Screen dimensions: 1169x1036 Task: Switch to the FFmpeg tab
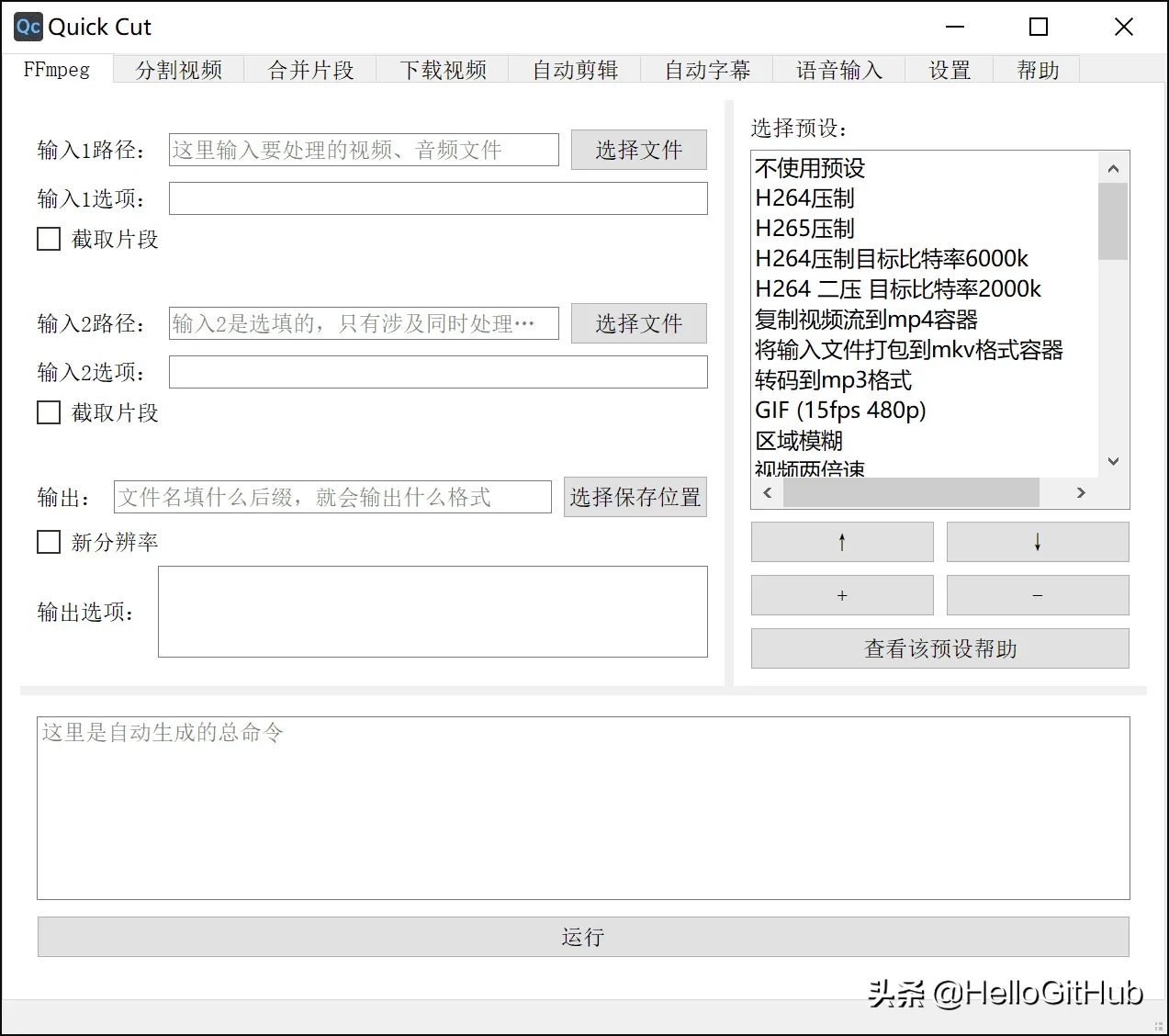click(57, 70)
